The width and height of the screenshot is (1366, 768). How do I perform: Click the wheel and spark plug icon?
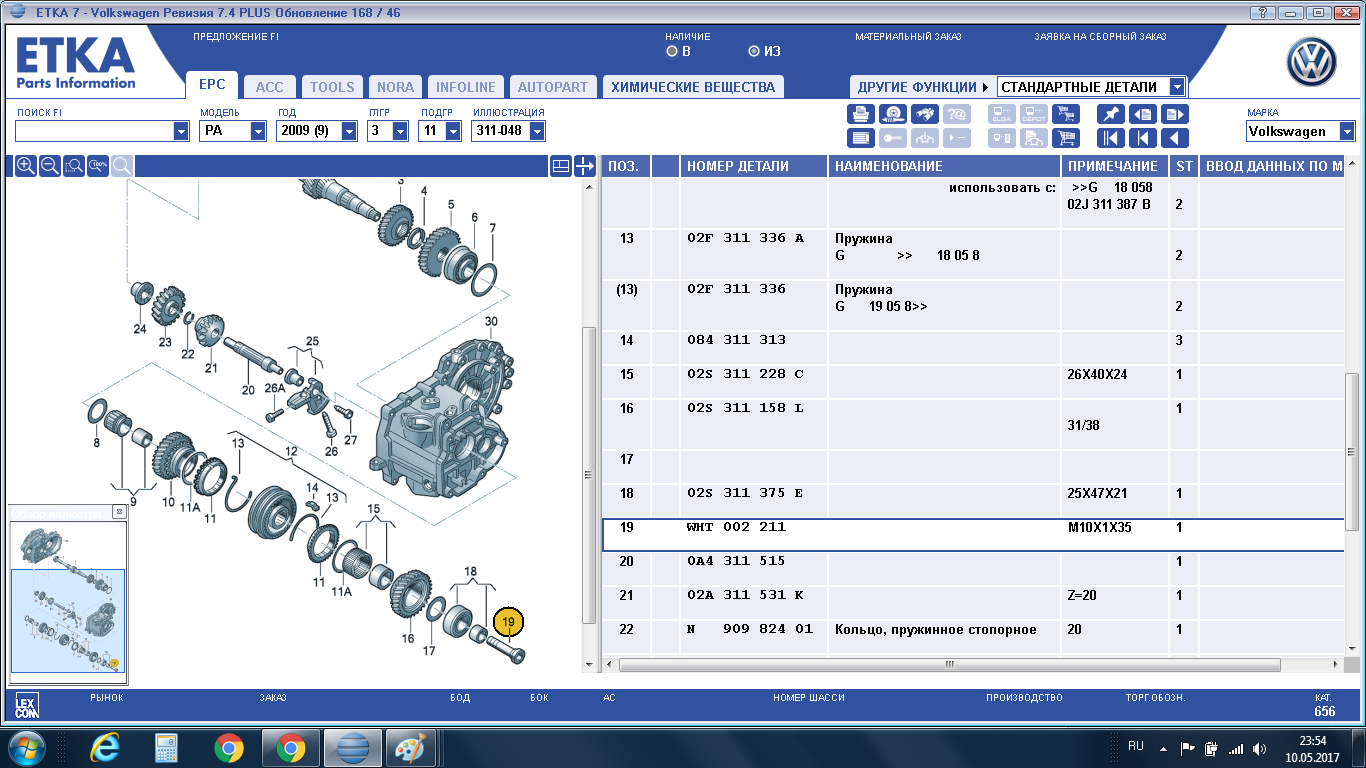click(x=895, y=114)
